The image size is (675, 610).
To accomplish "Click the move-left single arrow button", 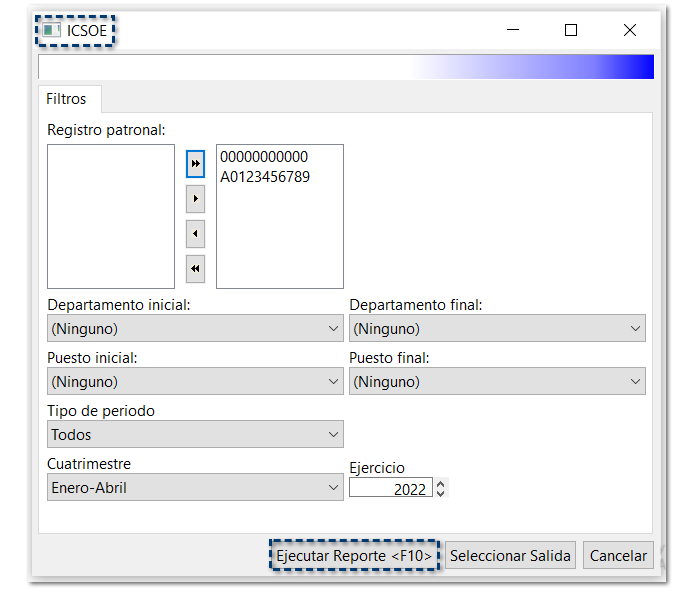I will click(196, 234).
